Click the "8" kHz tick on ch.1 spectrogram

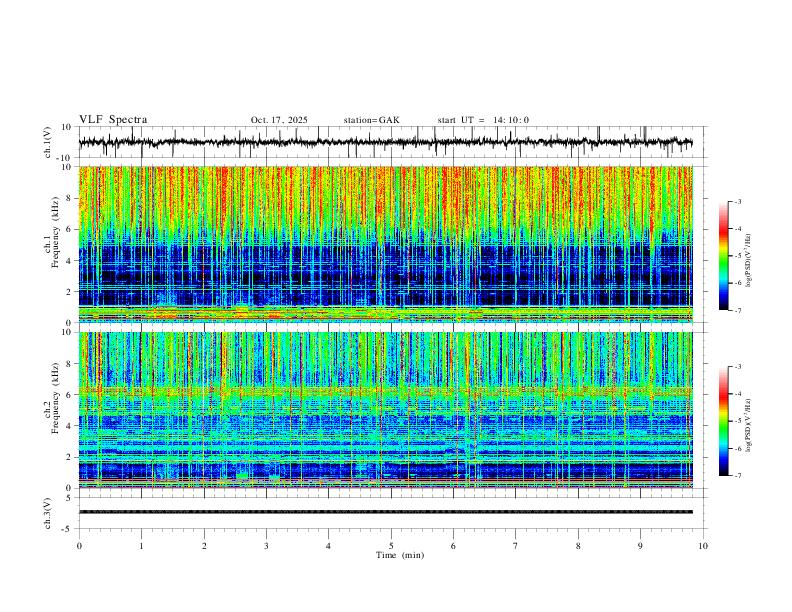tap(69, 198)
